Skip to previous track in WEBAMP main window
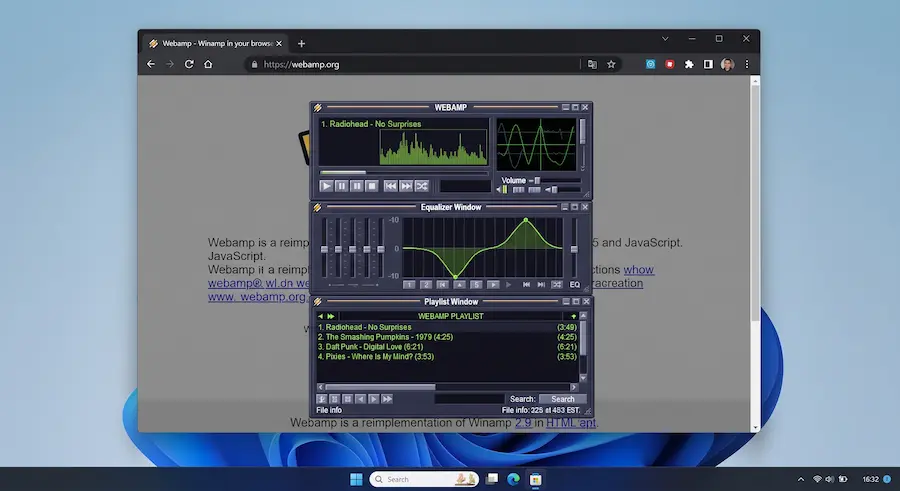 390,186
